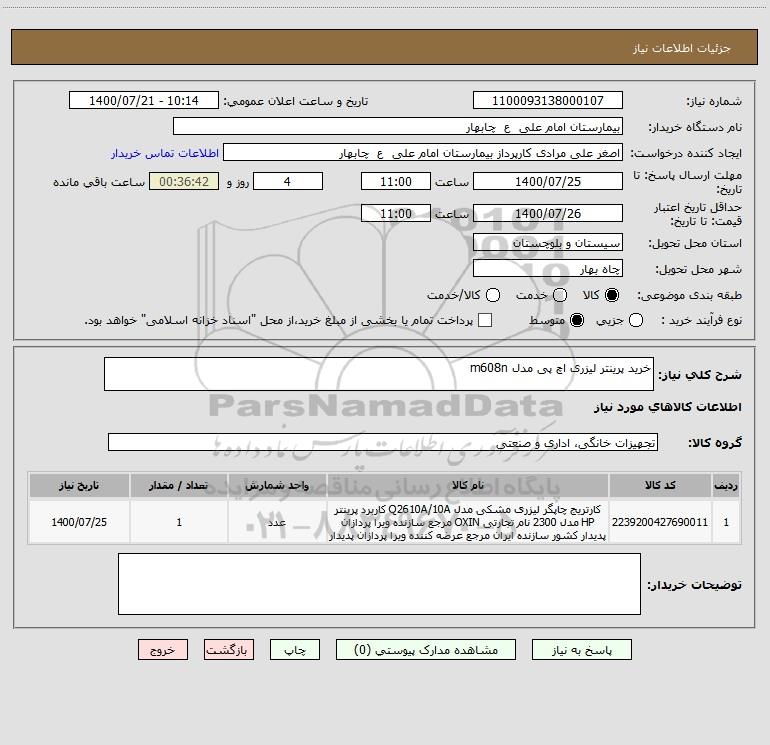Choose the جزیی purchase type radio

point(635,320)
